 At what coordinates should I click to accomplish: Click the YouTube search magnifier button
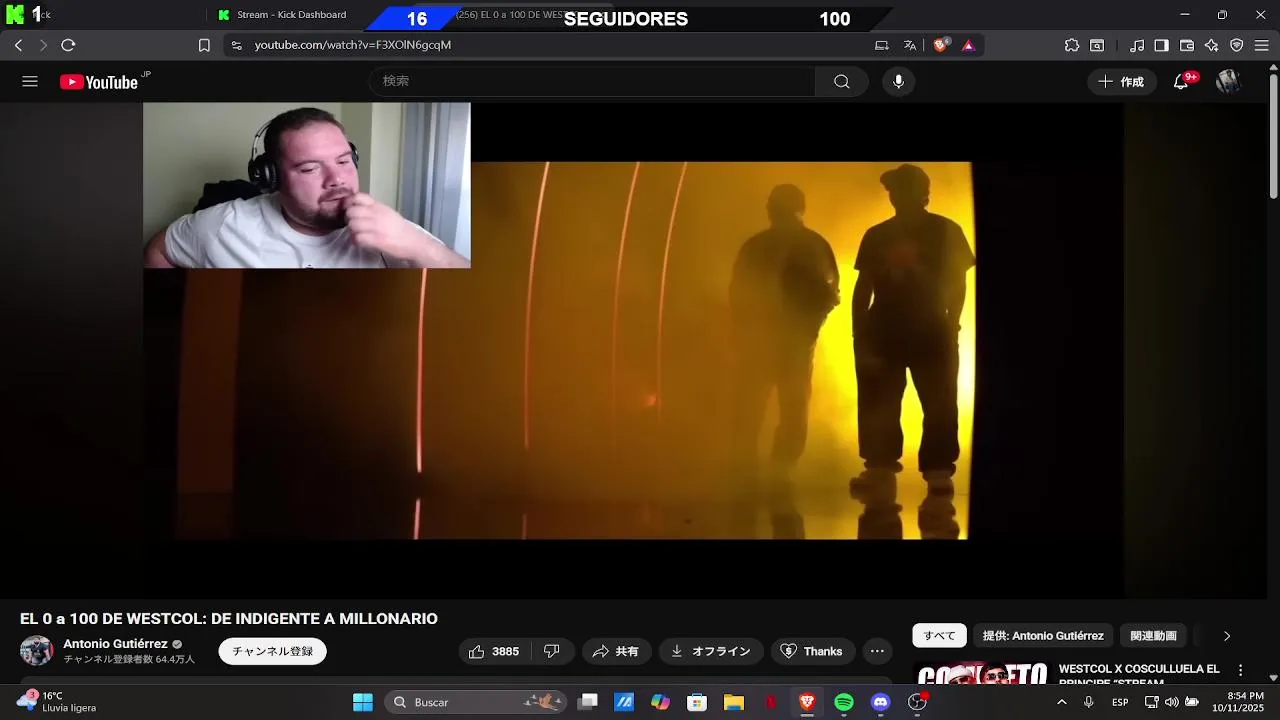click(842, 82)
